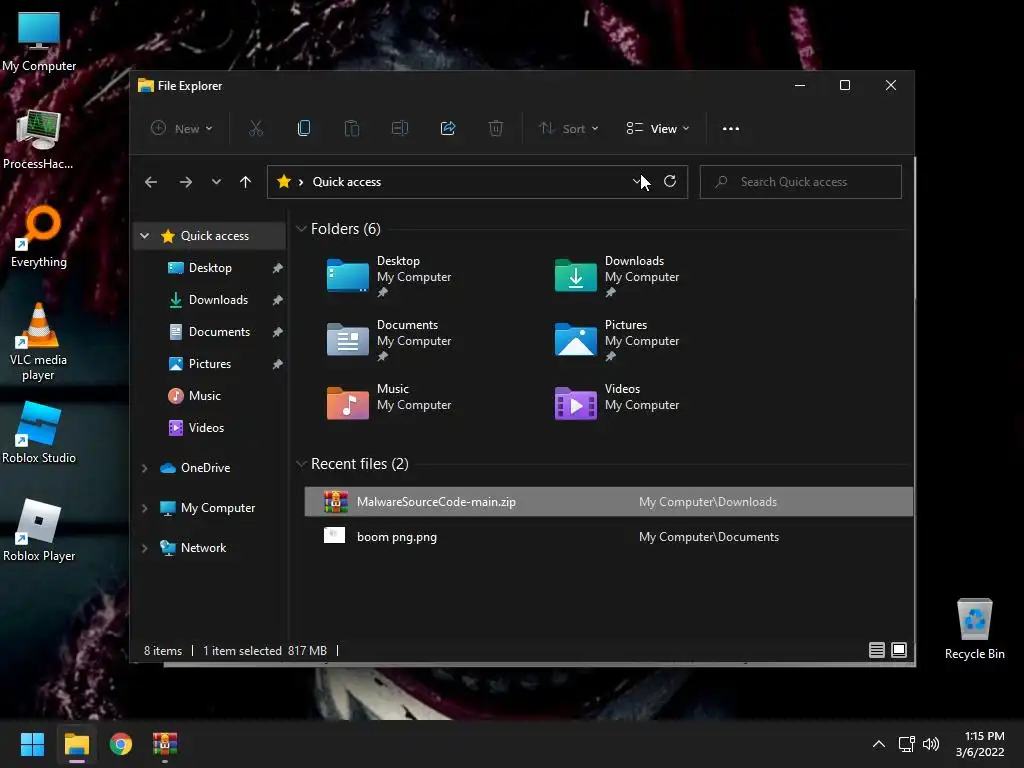Screen dimensions: 1024x768
Task: Click the Cut scissors icon in toolbar
Action: pos(256,129)
